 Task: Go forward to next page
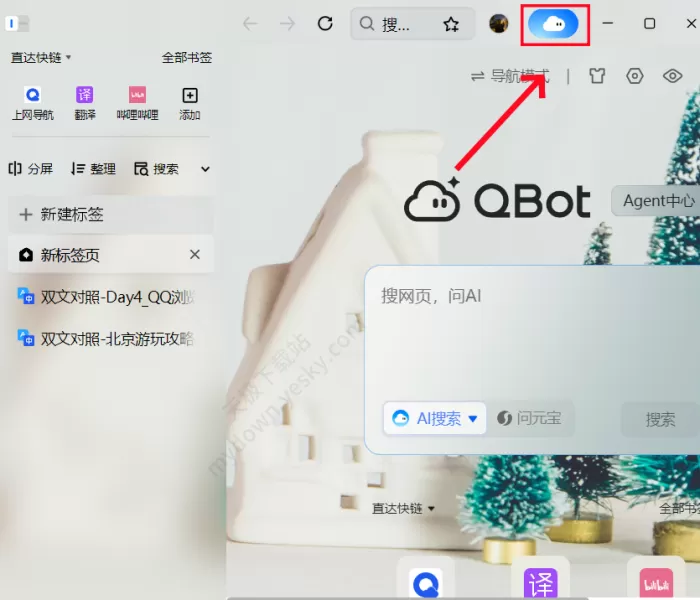tap(288, 24)
